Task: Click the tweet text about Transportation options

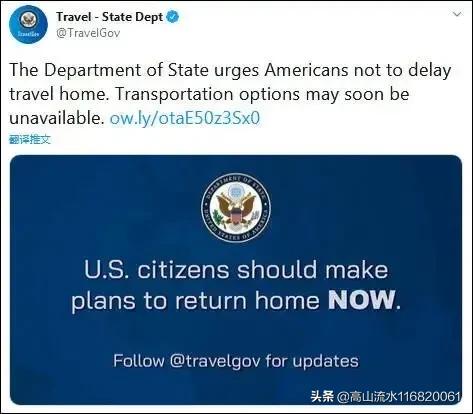Action: coord(262,94)
